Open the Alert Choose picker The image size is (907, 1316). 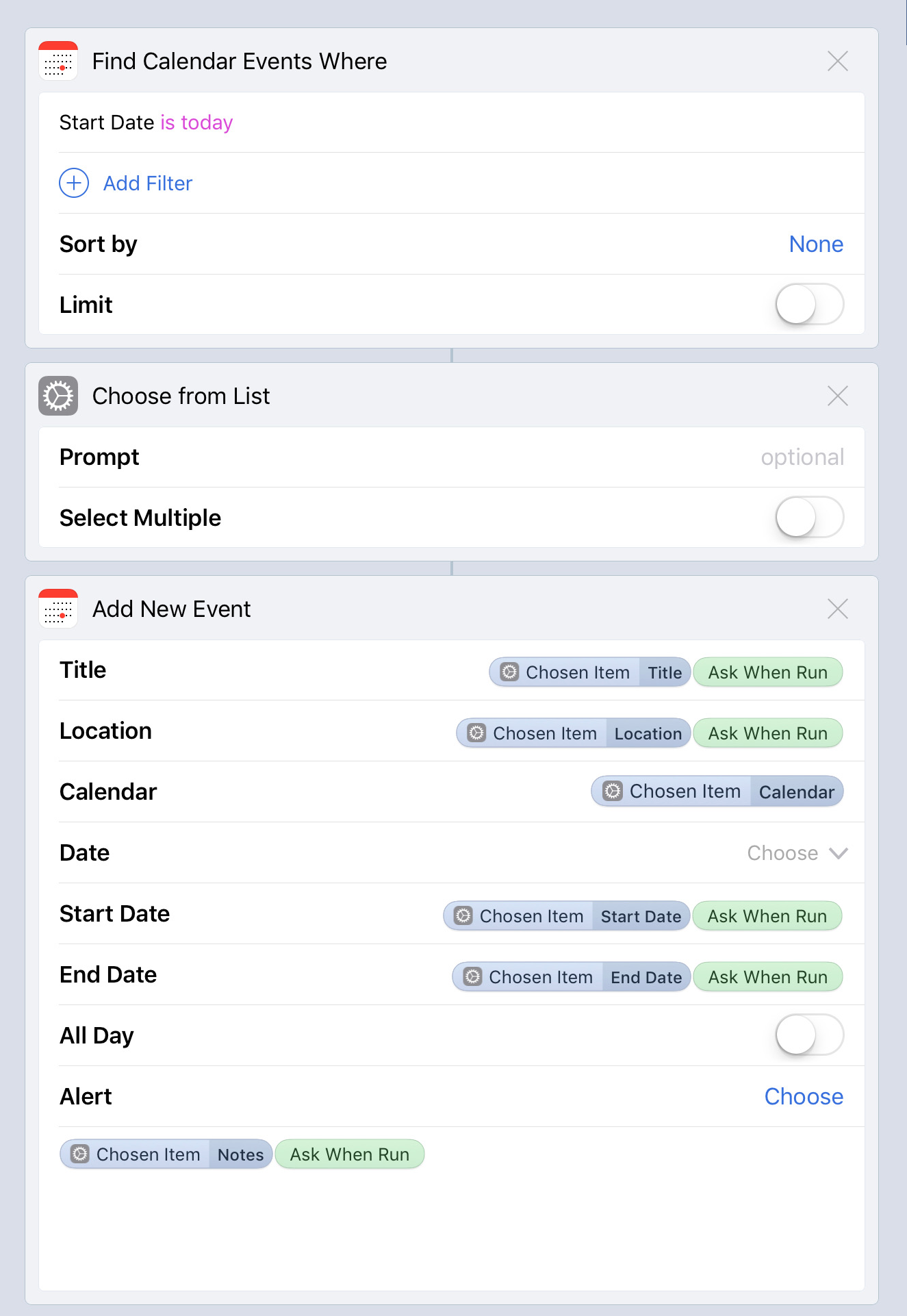click(x=803, y=1097)
